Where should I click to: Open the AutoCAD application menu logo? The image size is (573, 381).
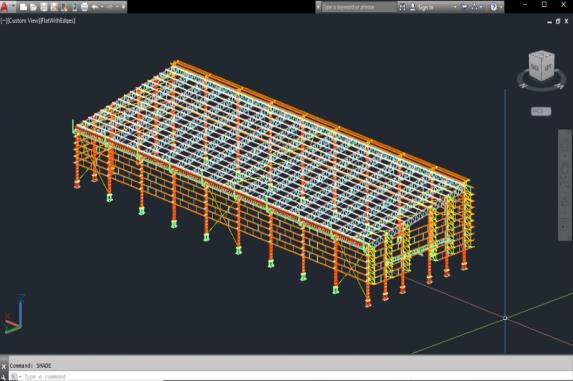pos(4,7)
